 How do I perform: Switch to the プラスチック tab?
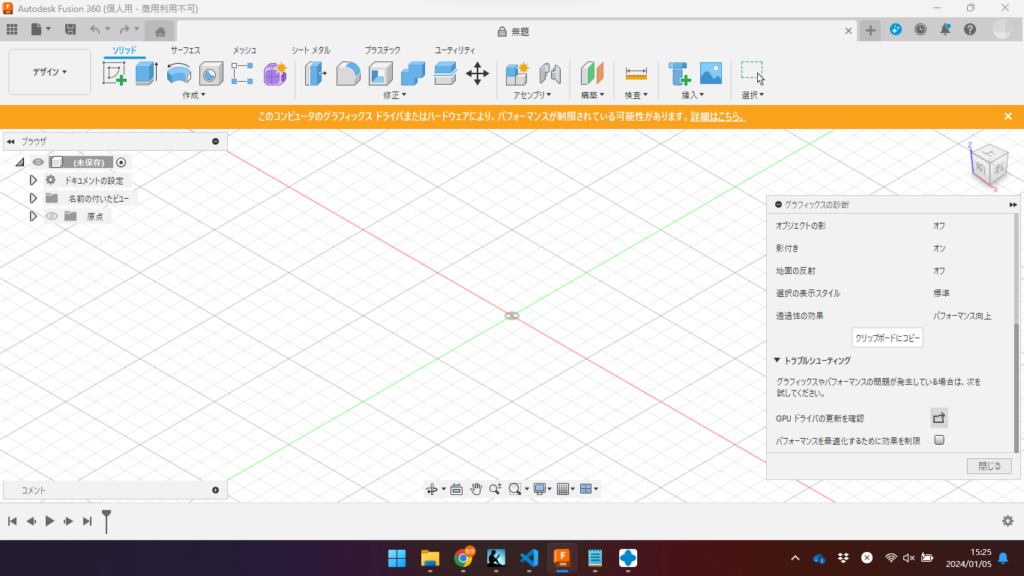click(383, 50)
